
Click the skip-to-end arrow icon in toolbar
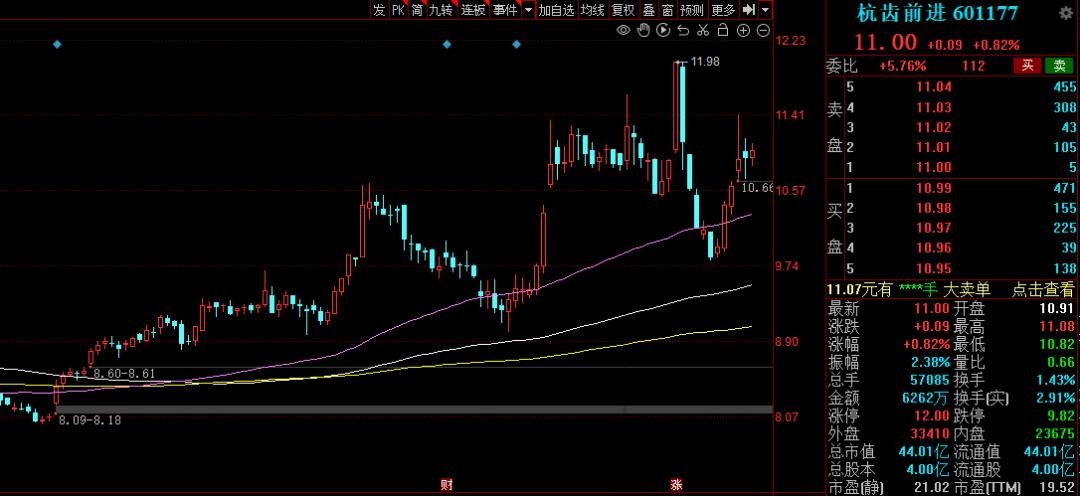pyautogui.click(x=749, y=10)
